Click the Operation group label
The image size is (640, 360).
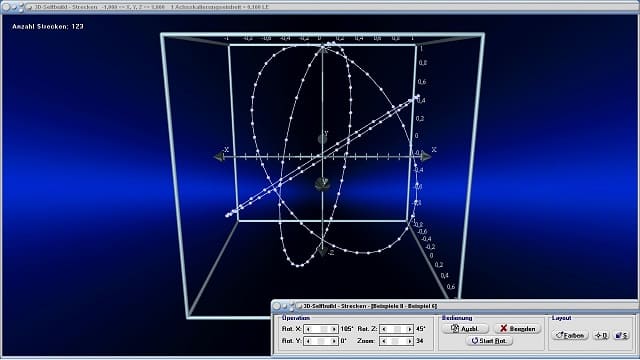(296, 318)
